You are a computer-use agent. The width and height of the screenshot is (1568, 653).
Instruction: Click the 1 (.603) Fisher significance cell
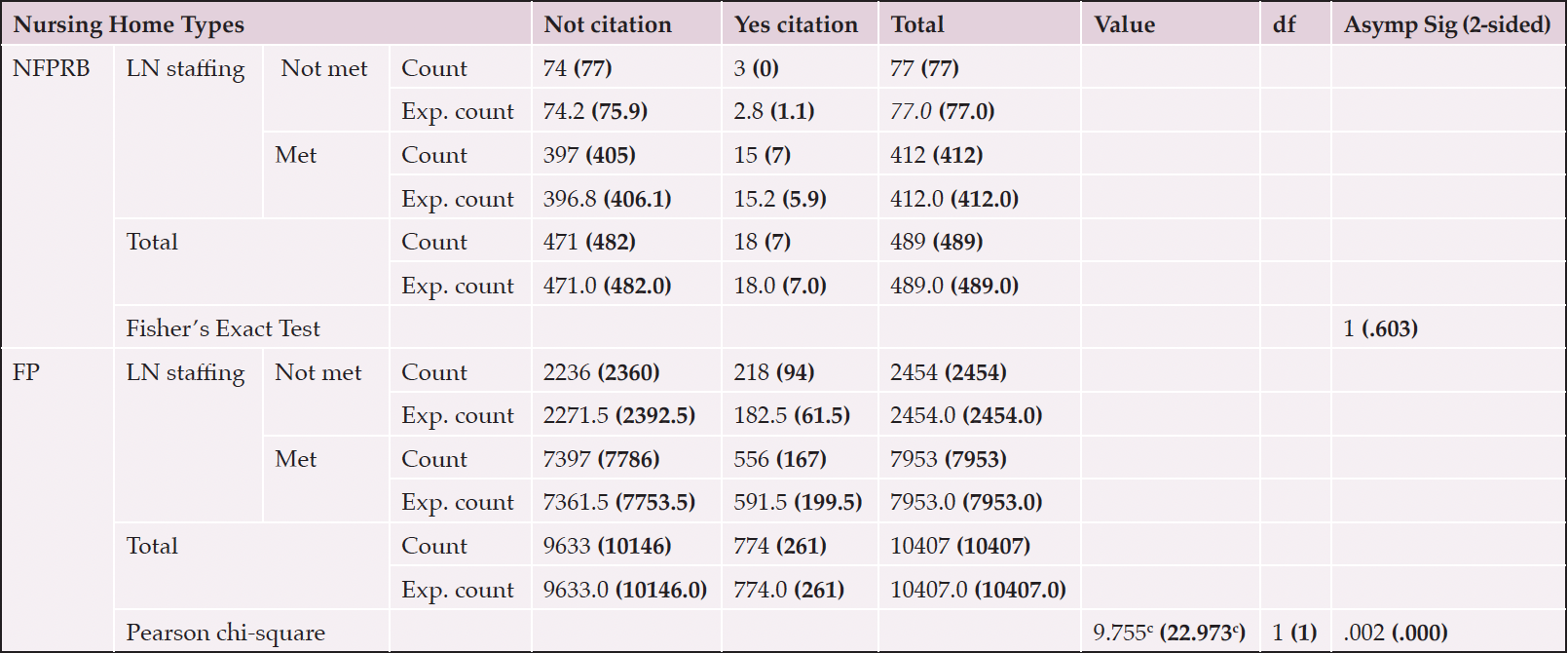click(1380, 328)
